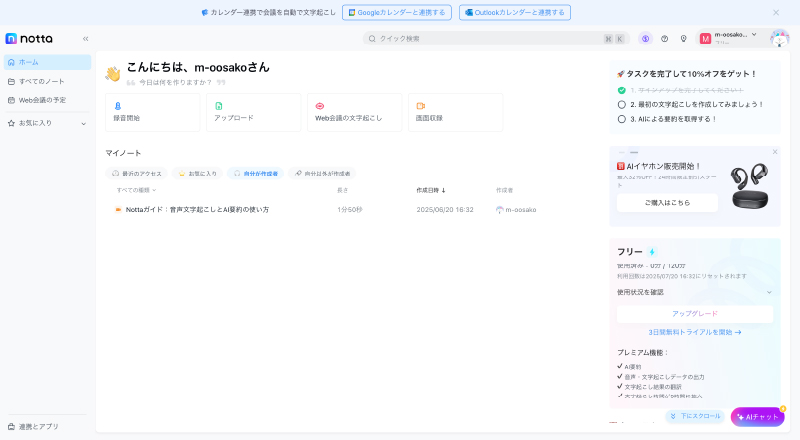800x440 pixels.
Task: Click the 長さ column header
Action: tap(342, 190)
